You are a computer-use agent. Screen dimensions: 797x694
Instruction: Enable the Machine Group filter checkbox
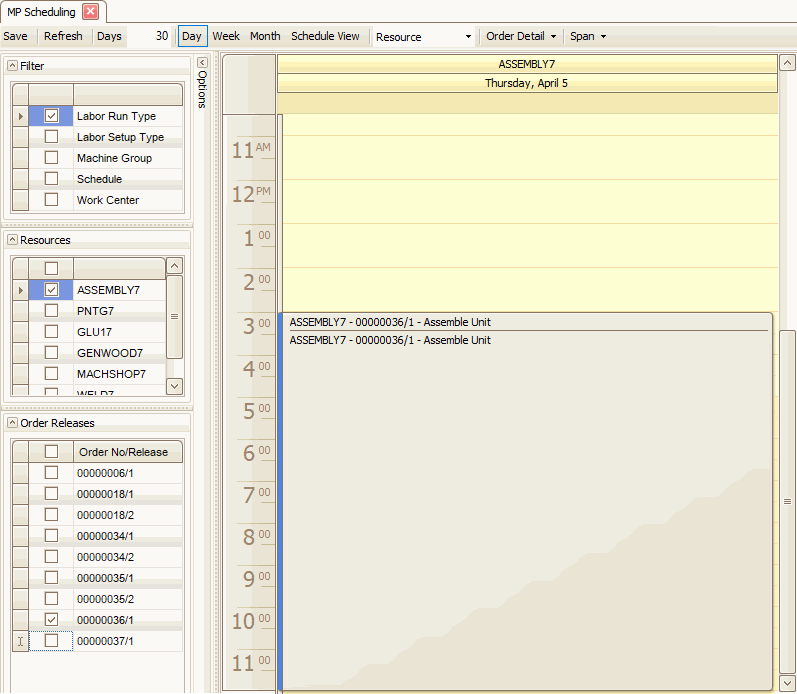pyautogui.click(x=51, y=158)
